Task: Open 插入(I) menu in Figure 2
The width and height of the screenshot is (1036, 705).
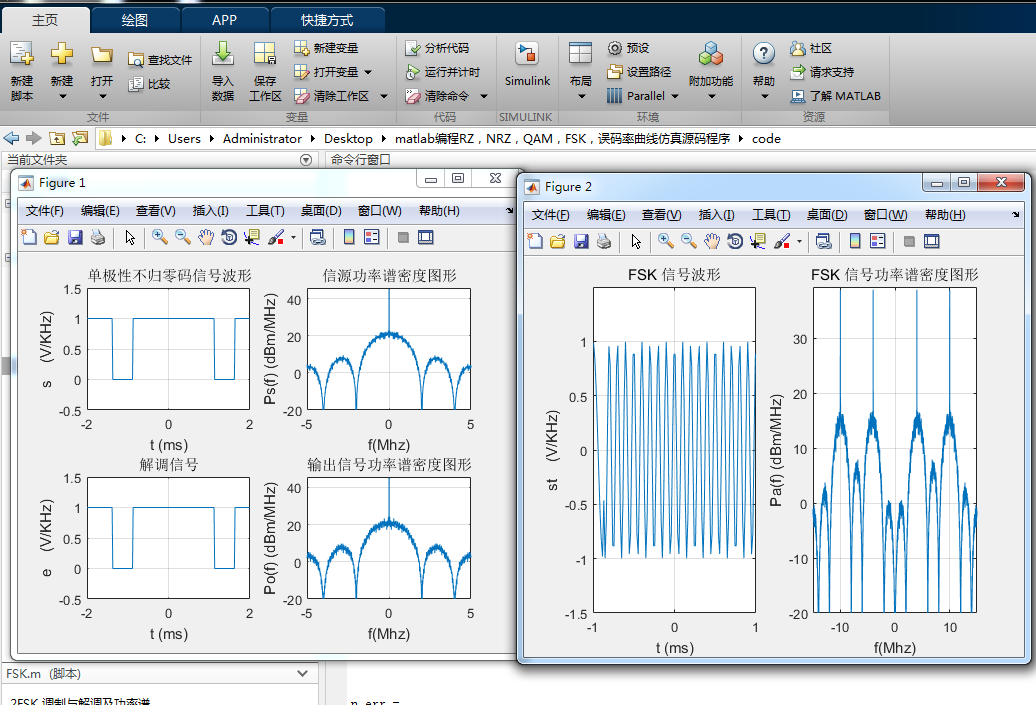Action: coord(716,215)
